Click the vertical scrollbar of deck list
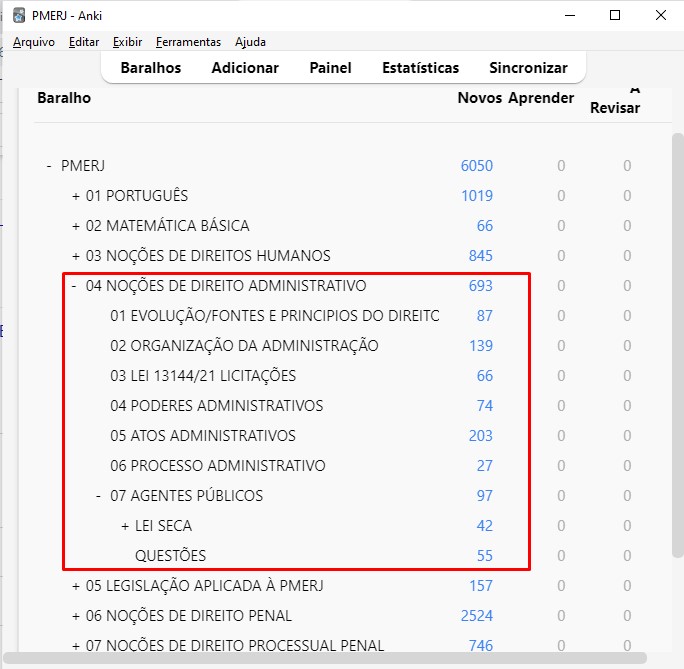 click(x=677, y=345)
